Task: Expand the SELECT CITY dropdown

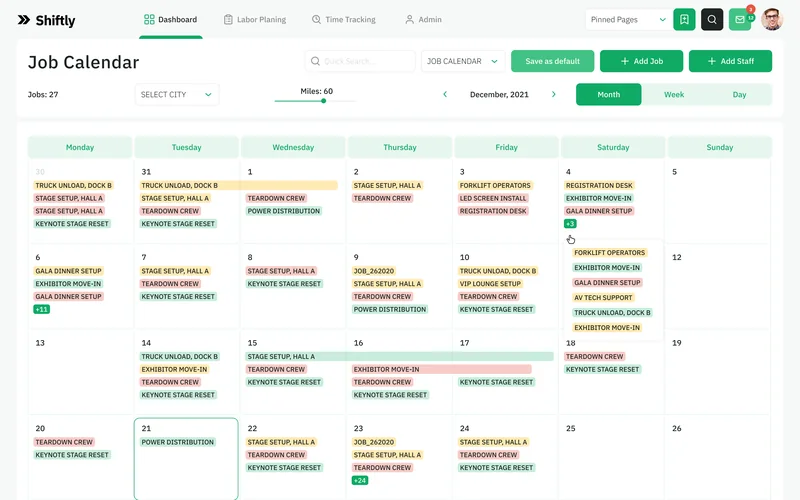Action: [177, 94]
